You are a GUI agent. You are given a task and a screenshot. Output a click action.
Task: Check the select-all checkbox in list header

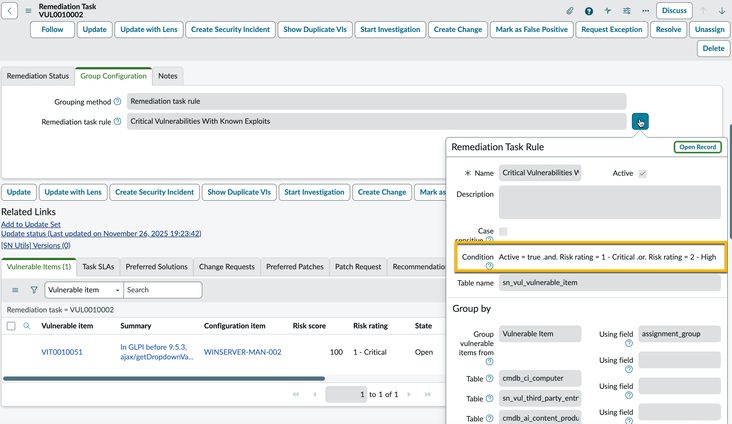coord(11,326)
